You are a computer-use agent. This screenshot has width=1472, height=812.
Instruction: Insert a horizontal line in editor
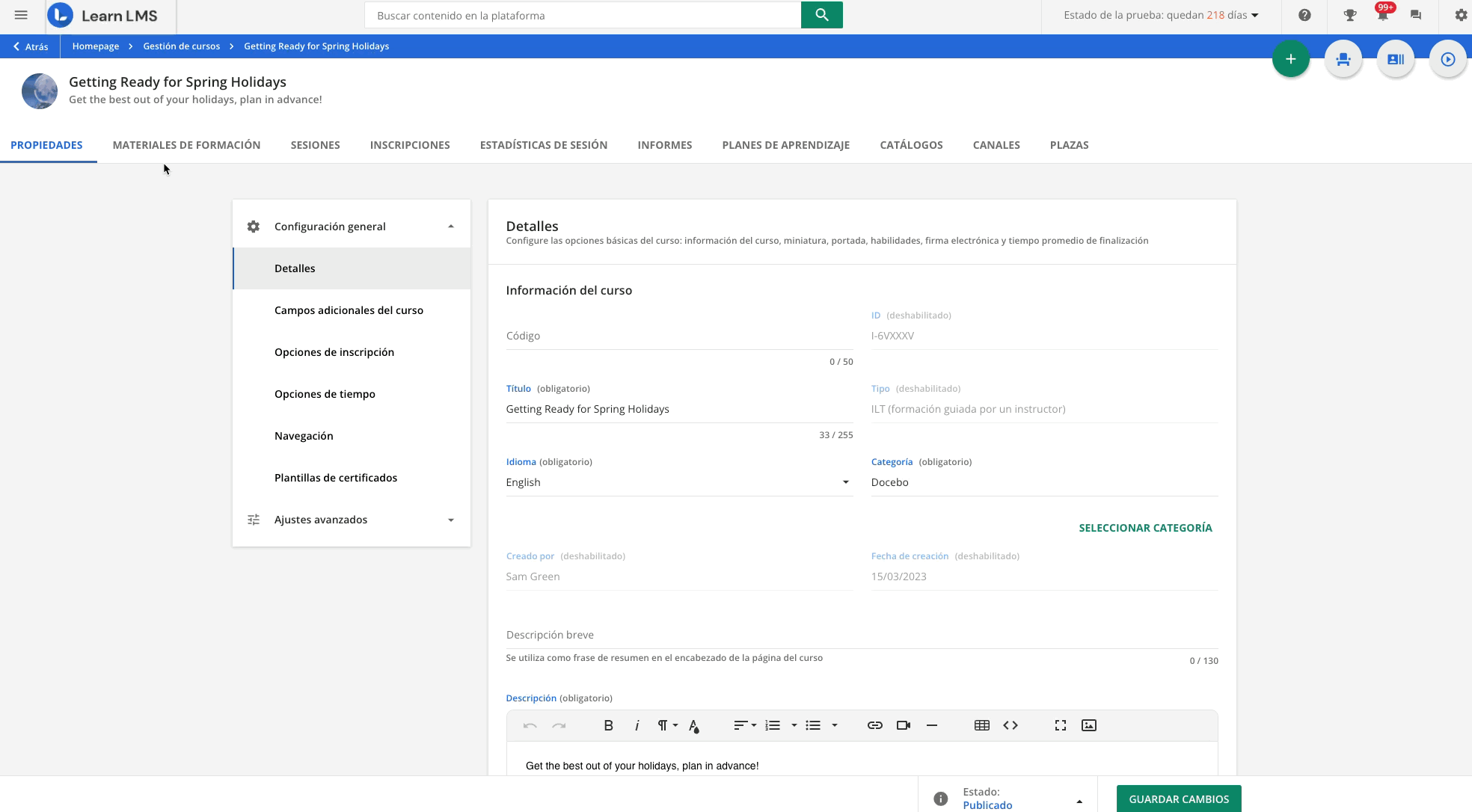click(x=932, y=725)
